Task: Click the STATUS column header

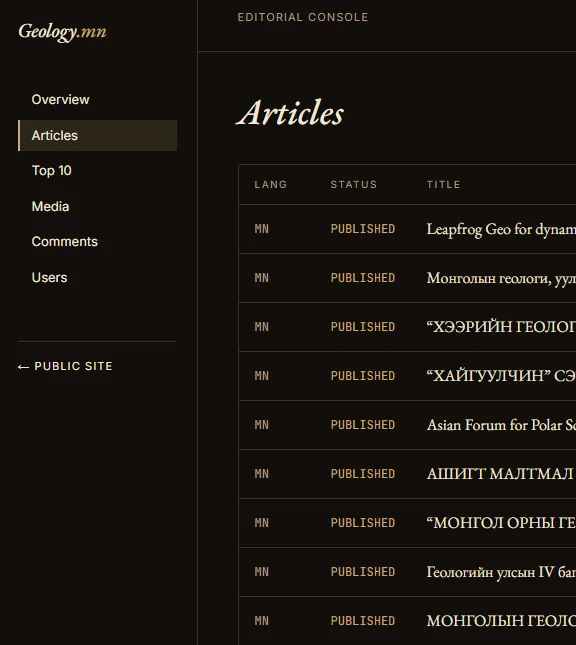Action: (353, 184)
